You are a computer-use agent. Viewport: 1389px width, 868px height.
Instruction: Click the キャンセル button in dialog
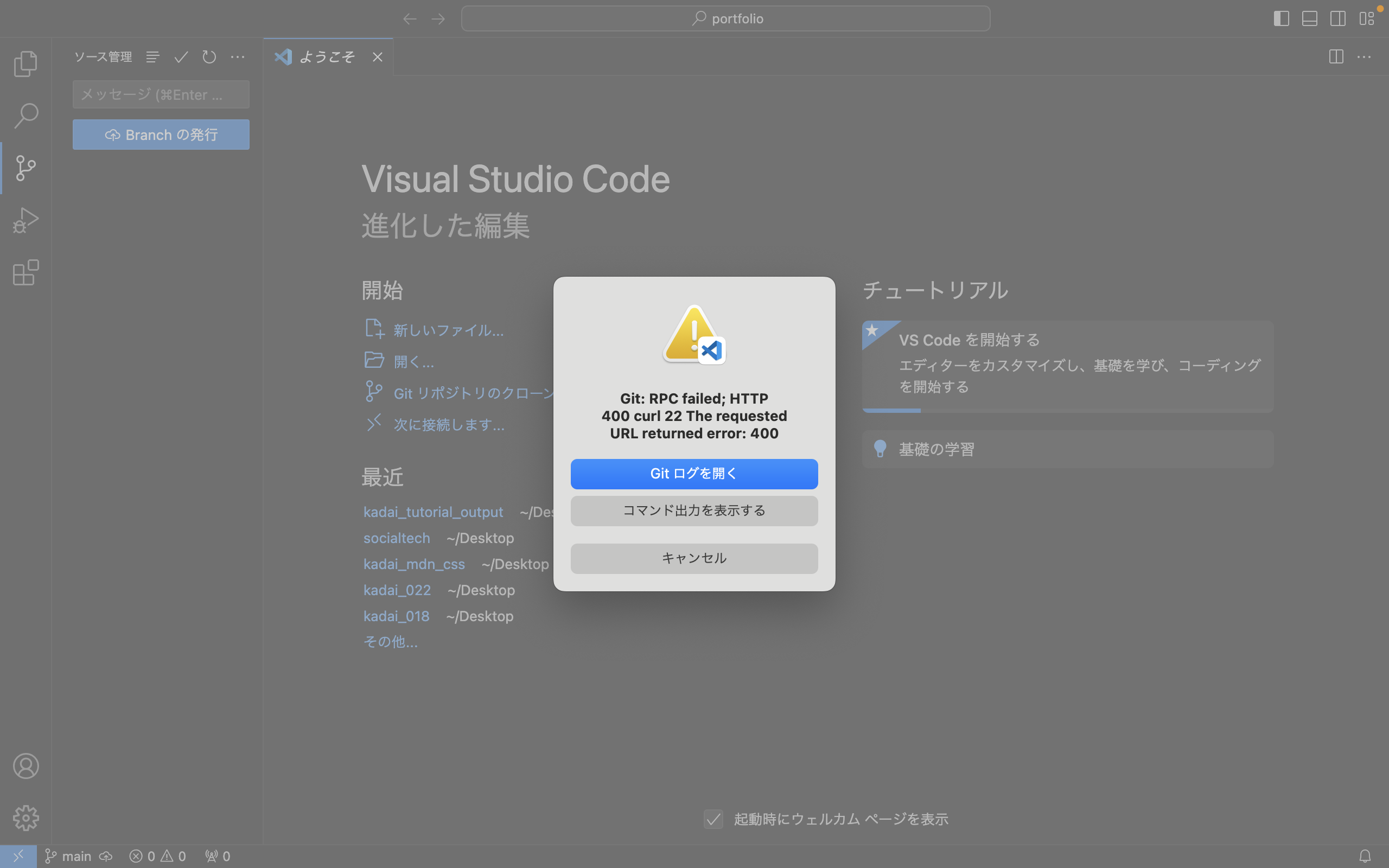point(694,558)
